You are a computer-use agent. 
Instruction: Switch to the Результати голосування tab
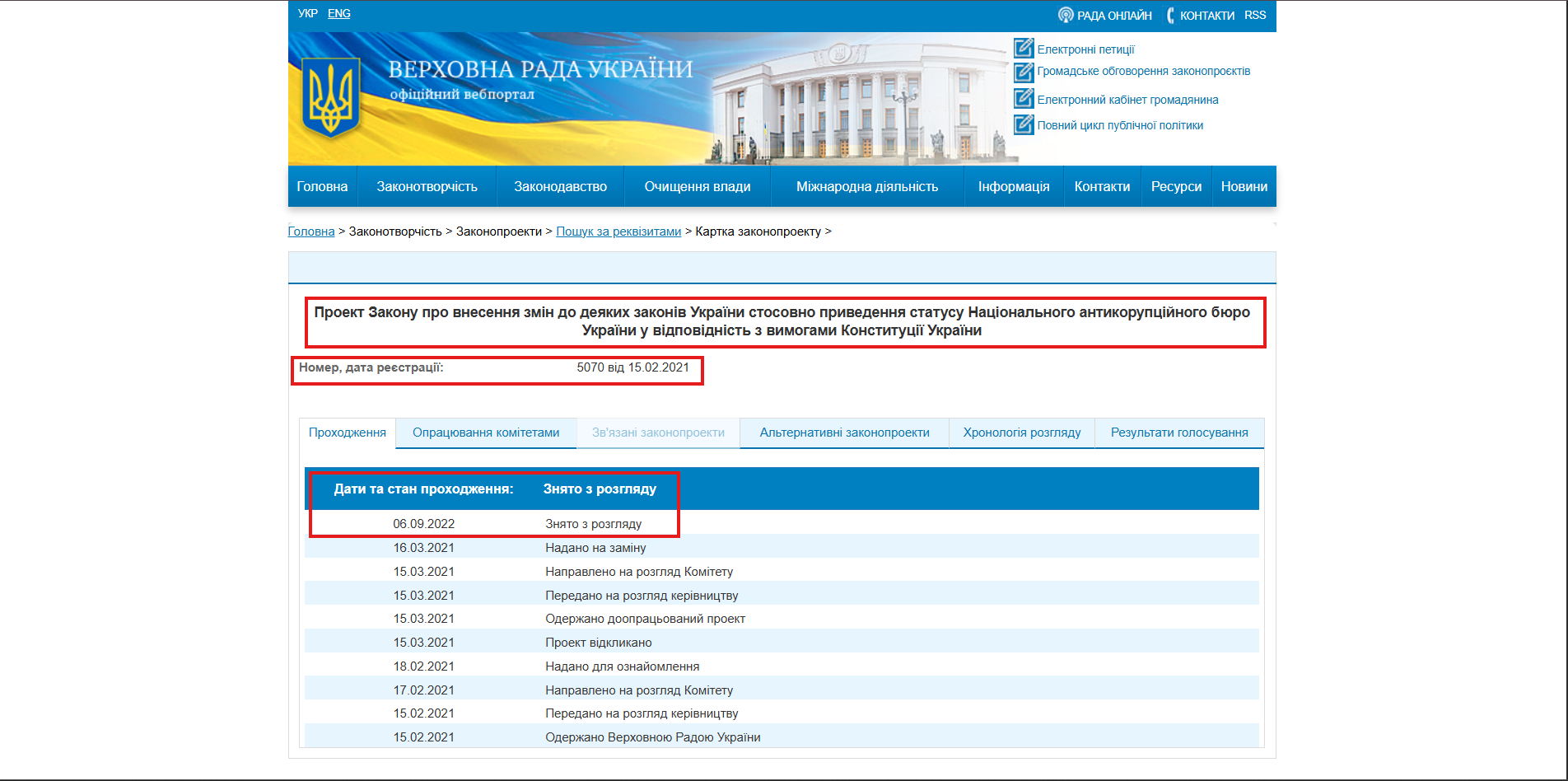[x=1179, y=433]
